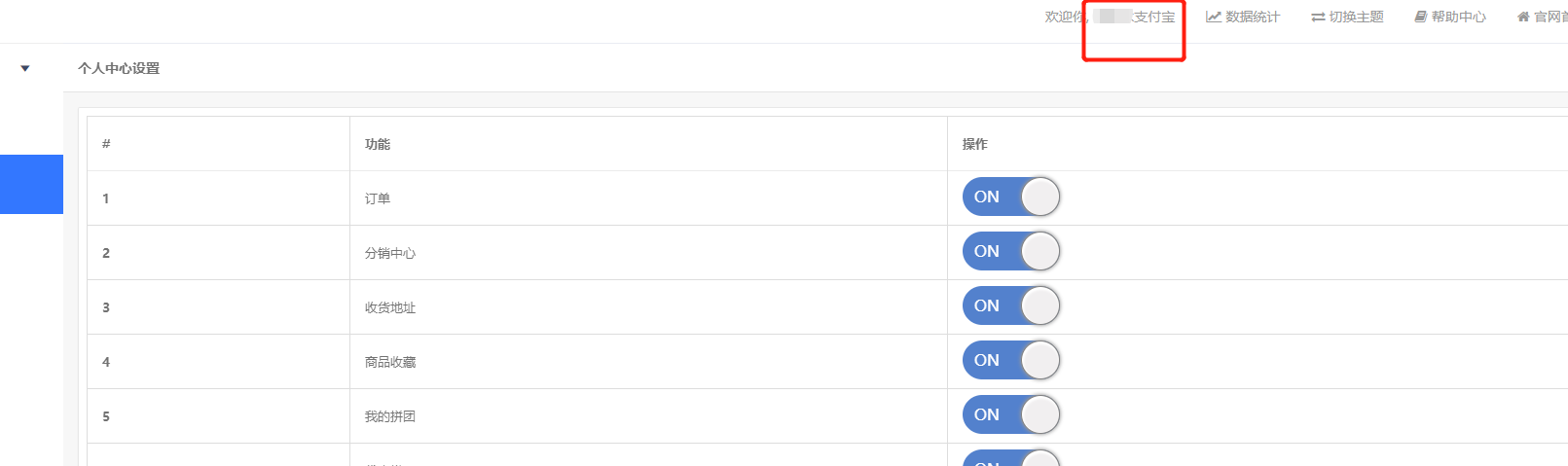Open 帮助中心 via its book icon
The width and height of the screenshot is (1568, 466).
click(1421, 17)
